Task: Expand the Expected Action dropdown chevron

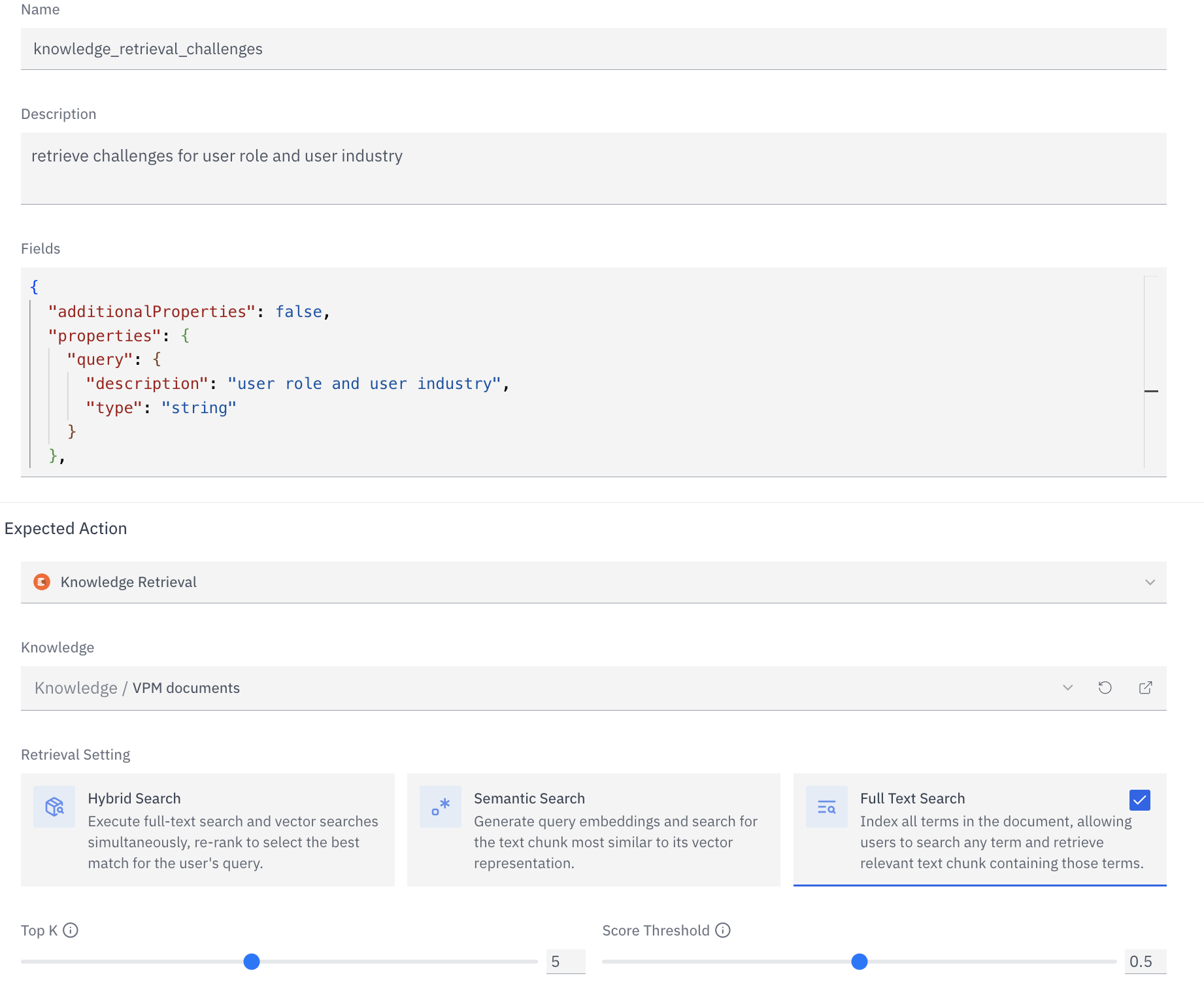Action: click(x=1150, y=582)
